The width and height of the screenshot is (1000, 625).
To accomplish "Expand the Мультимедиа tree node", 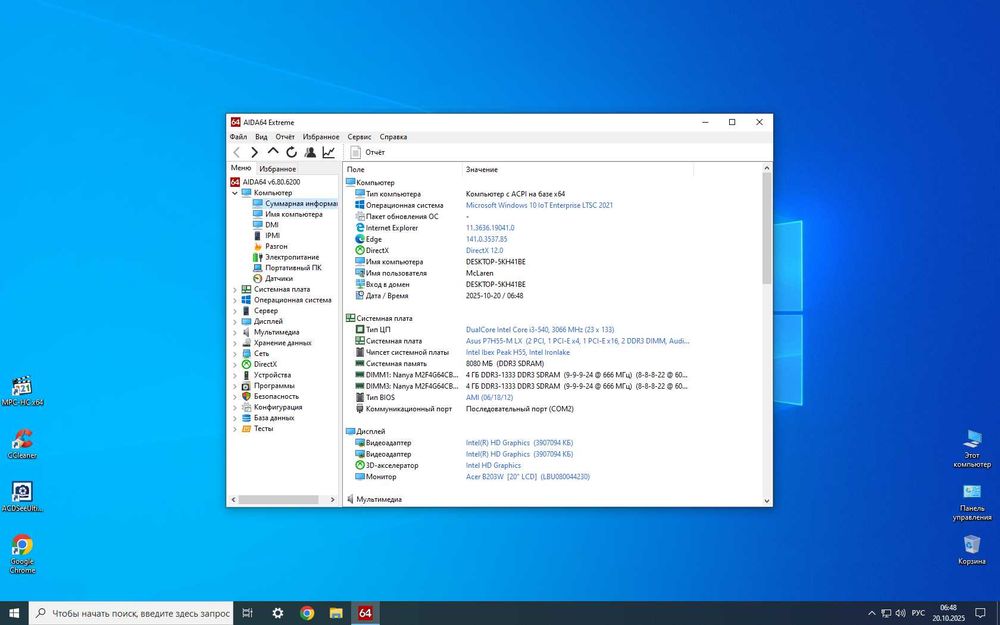I will 235,333.
